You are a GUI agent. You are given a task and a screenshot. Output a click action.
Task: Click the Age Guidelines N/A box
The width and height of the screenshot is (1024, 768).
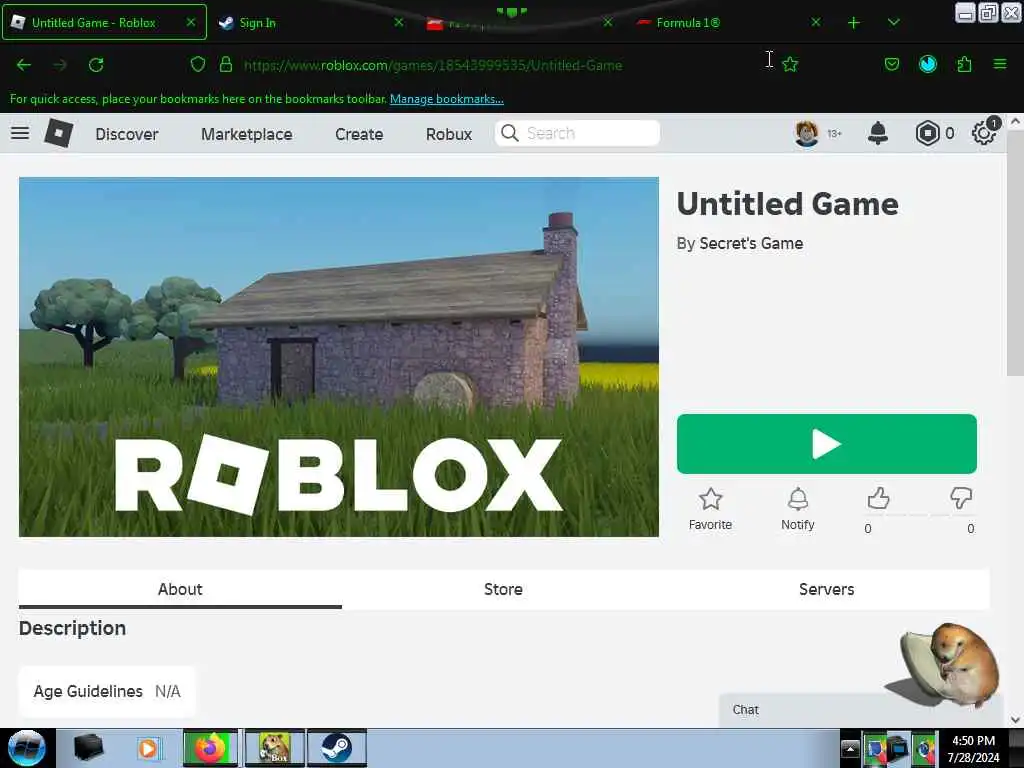point(107,691)
